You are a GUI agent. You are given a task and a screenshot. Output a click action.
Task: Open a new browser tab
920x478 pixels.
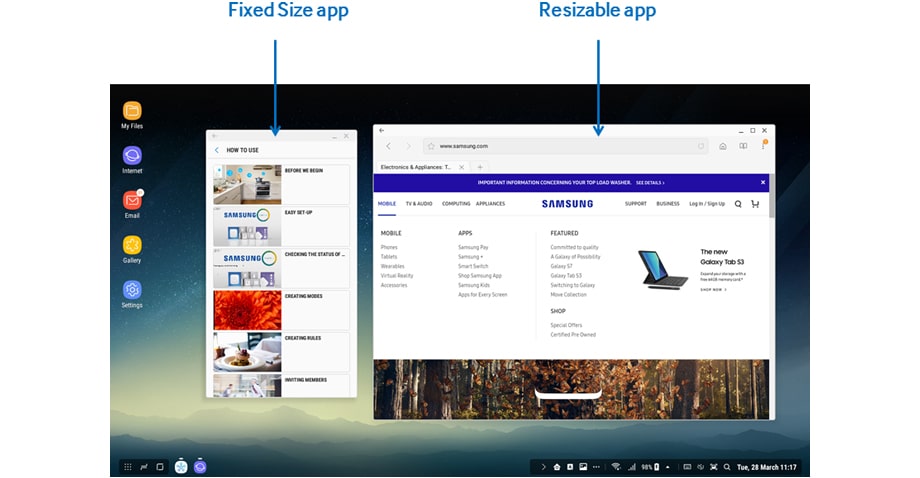479,167
